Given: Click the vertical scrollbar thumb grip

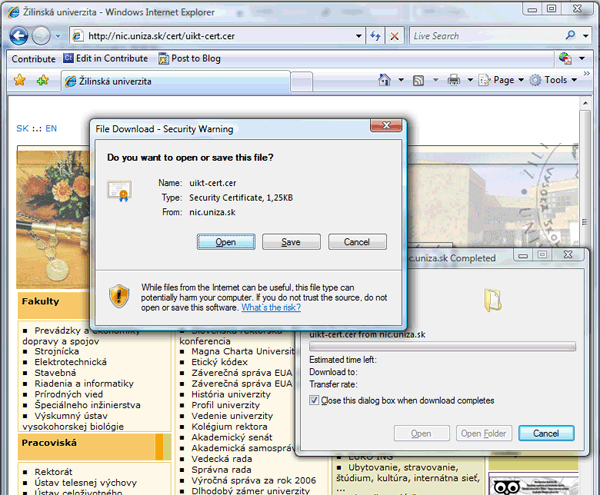Looking at the screenshot, I should click(x=585, y=222).
